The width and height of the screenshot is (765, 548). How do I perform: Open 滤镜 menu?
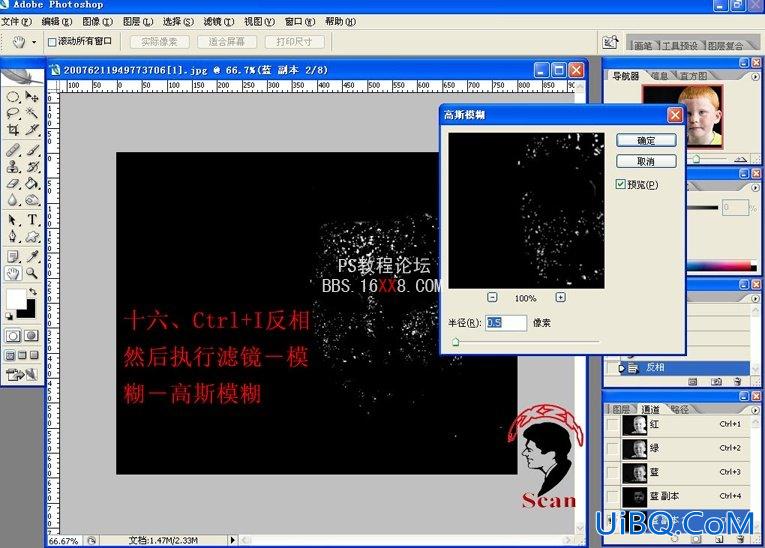(x=219, y=21)
